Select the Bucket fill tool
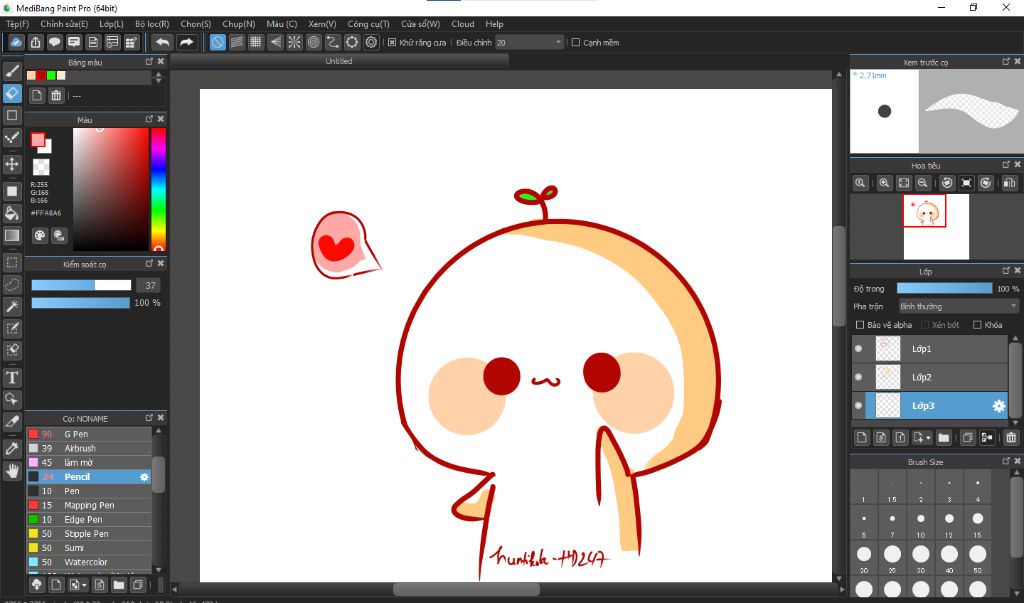 [x=12, y=213]
